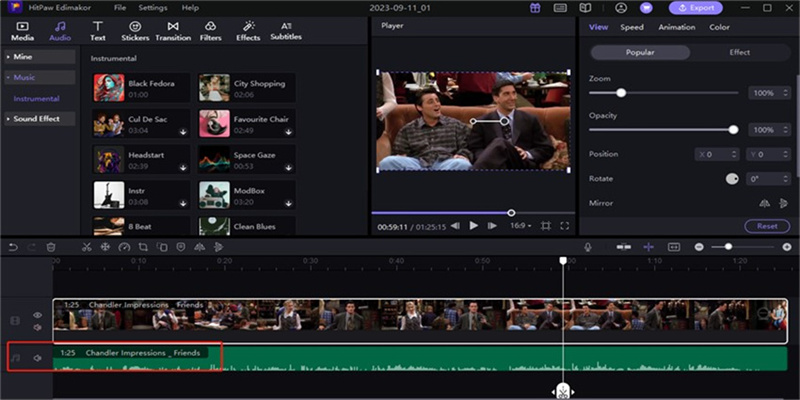Select the scissors split tool
Image resolution: width=800 pixels, height=400 pixels.
[86, 247]
